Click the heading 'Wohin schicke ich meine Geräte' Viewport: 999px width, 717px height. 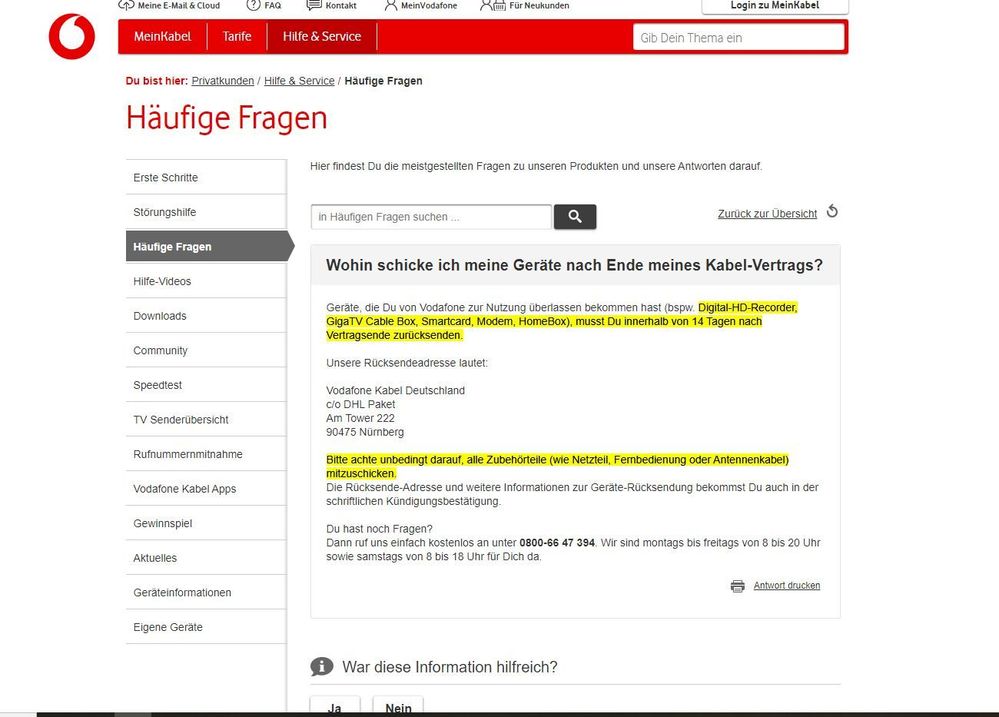pyautogui.click(x=574, y=265)
